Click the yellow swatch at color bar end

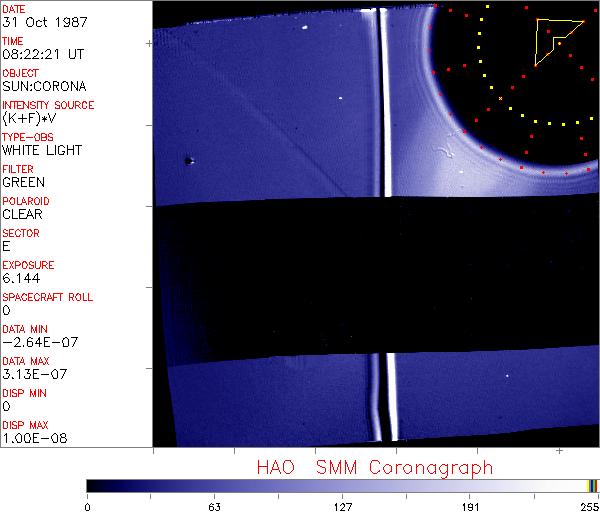click(x=589, y=486)
